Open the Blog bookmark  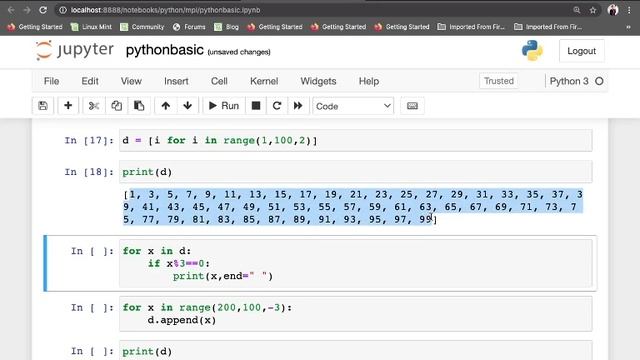[227, 27]
